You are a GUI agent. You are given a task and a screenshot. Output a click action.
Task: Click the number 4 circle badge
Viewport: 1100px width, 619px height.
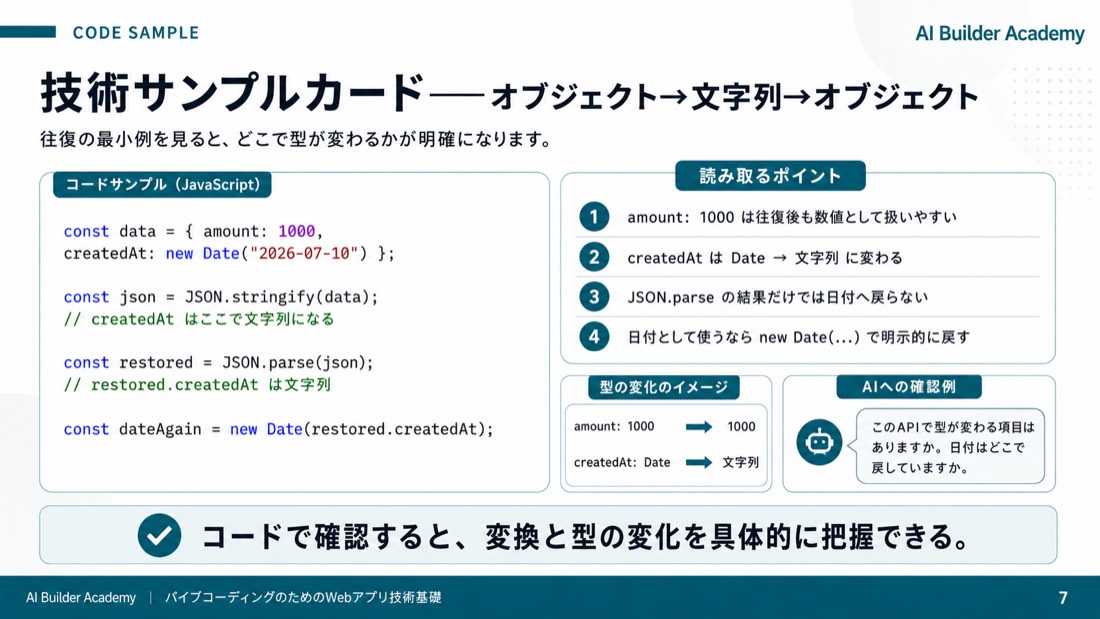coord(593,337)
